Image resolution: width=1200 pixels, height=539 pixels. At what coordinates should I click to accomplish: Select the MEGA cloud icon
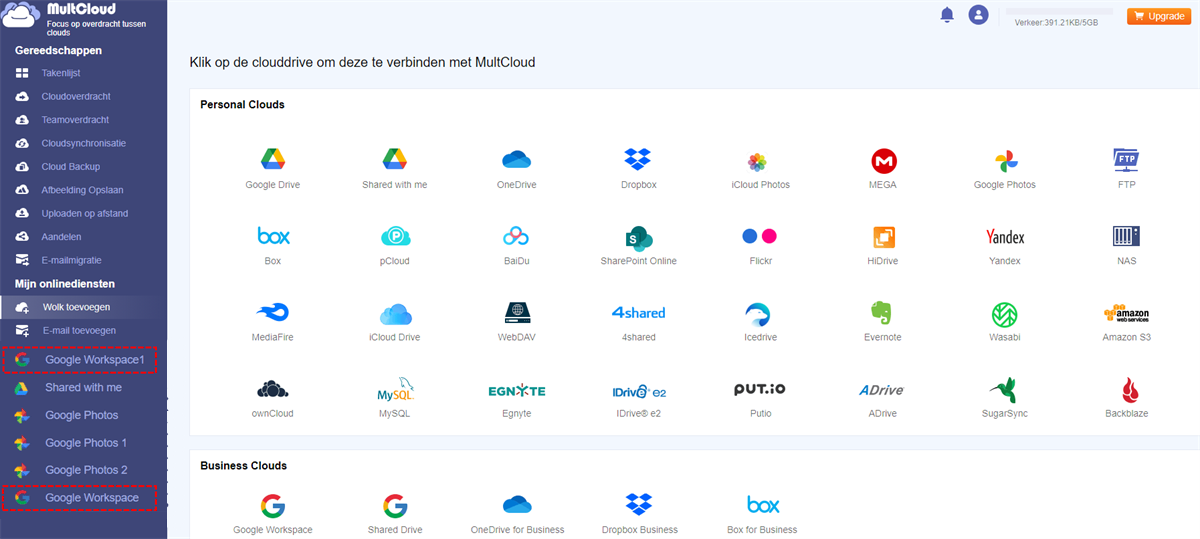pos(883,160)
